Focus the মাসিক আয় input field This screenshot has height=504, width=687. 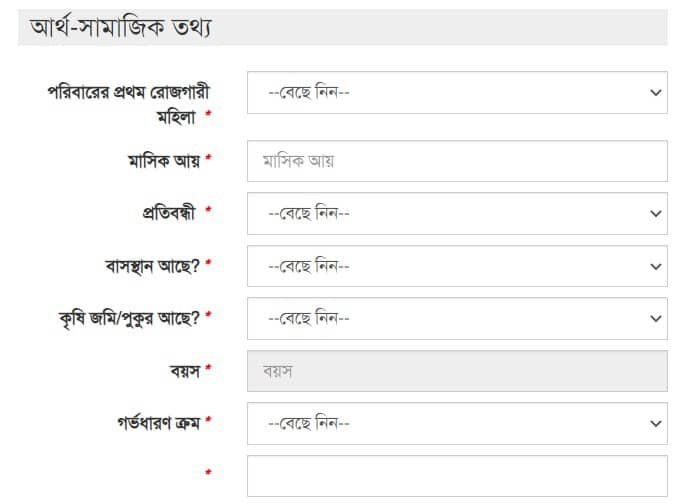click(456, 161)
